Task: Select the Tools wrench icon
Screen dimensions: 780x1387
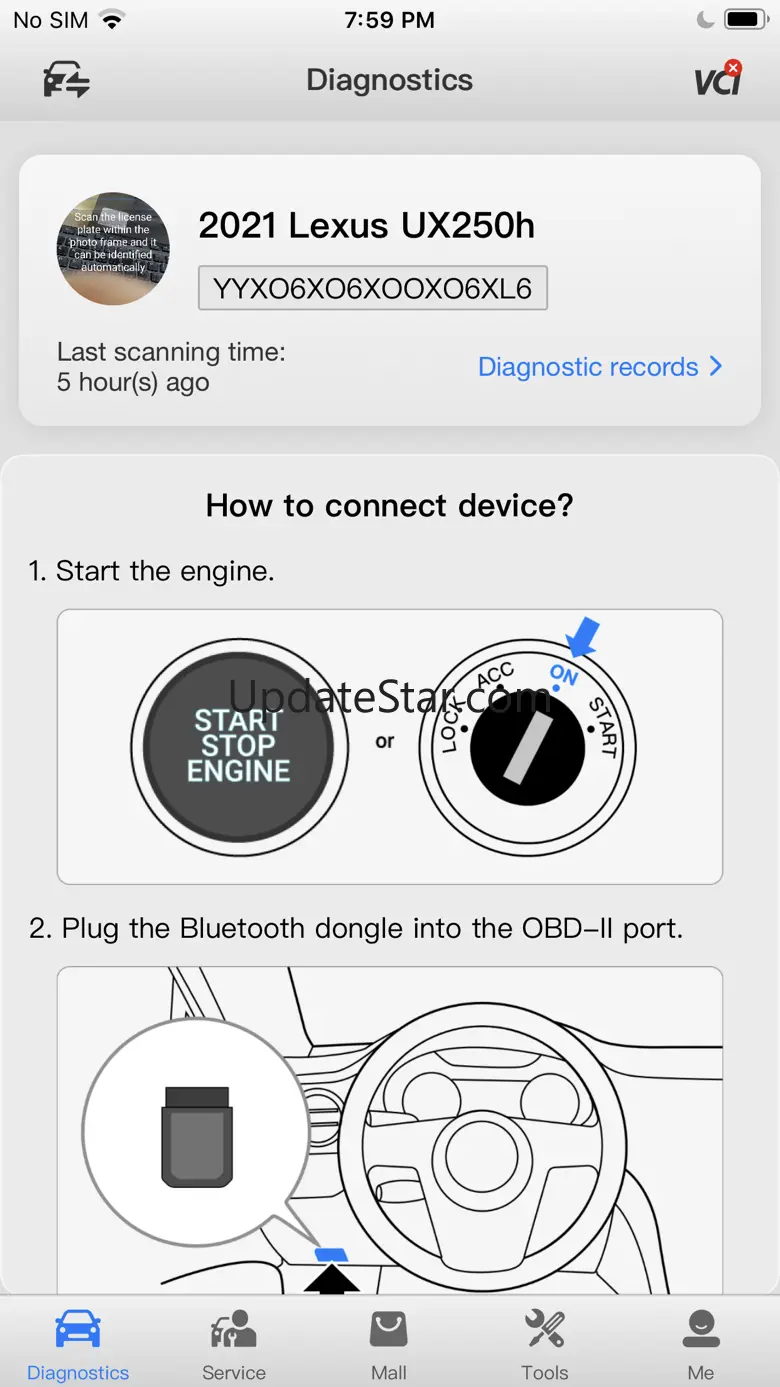Action: click(x=545, y=1330)
